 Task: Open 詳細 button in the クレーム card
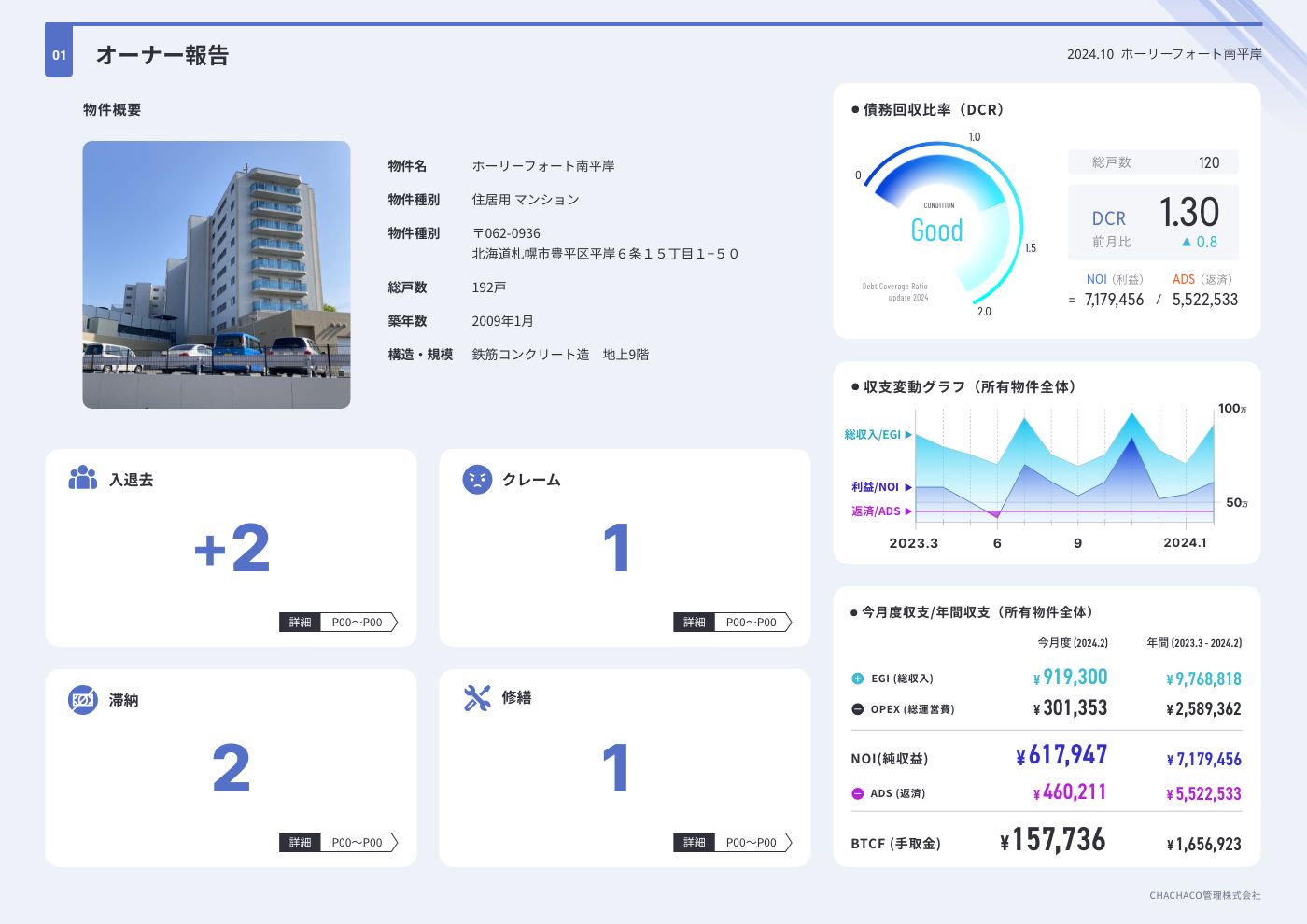pos(694,623)
